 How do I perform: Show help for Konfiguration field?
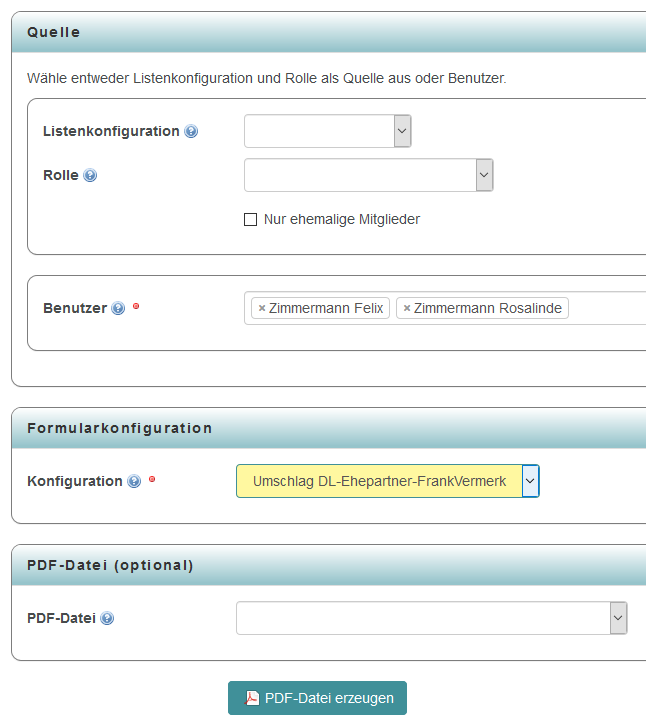134,482
